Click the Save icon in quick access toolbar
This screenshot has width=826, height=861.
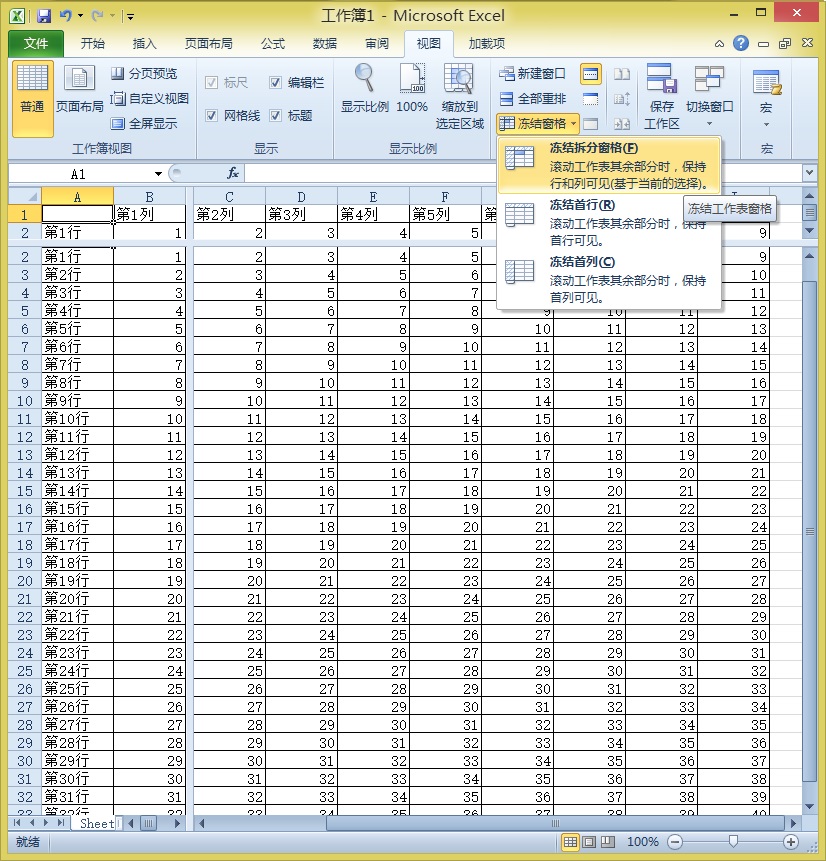(43, 16)
